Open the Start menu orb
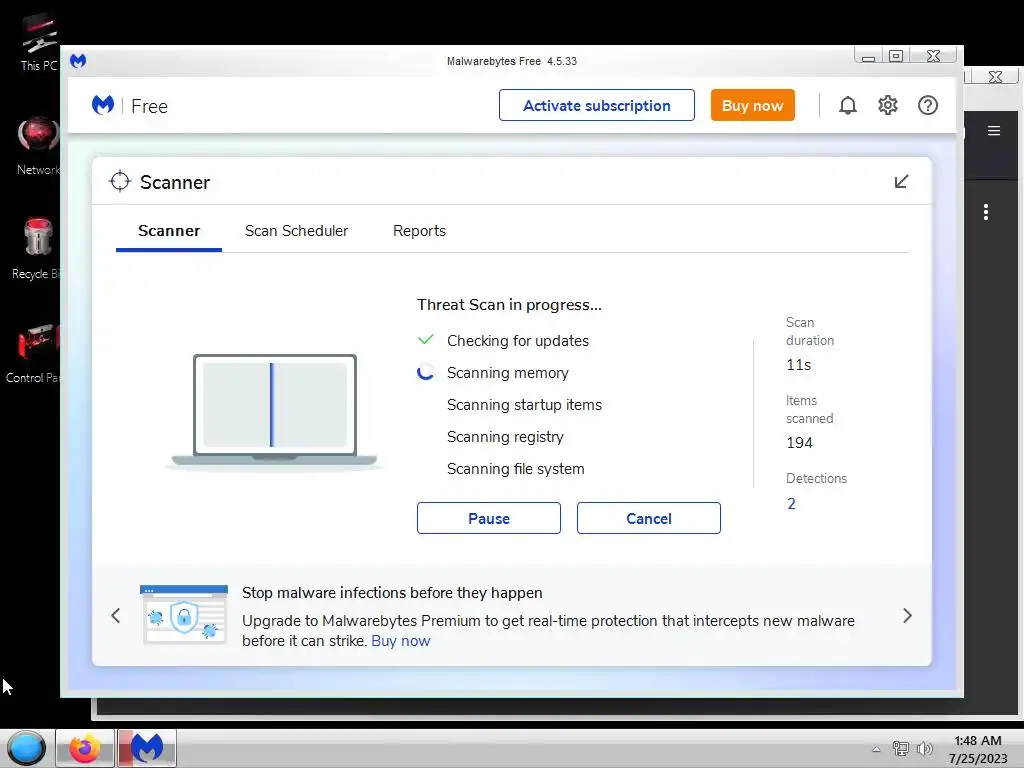 click(26, 748)
